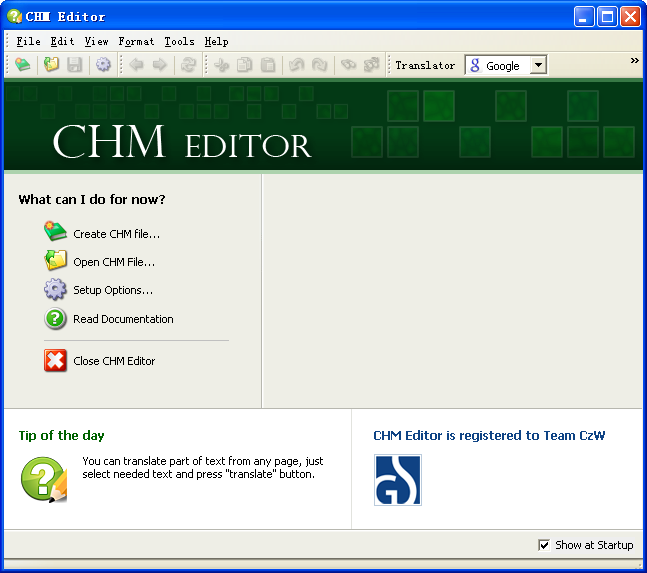Click the Create CHM file toolbar icon
Screen dimensions: 647x573
22,65
